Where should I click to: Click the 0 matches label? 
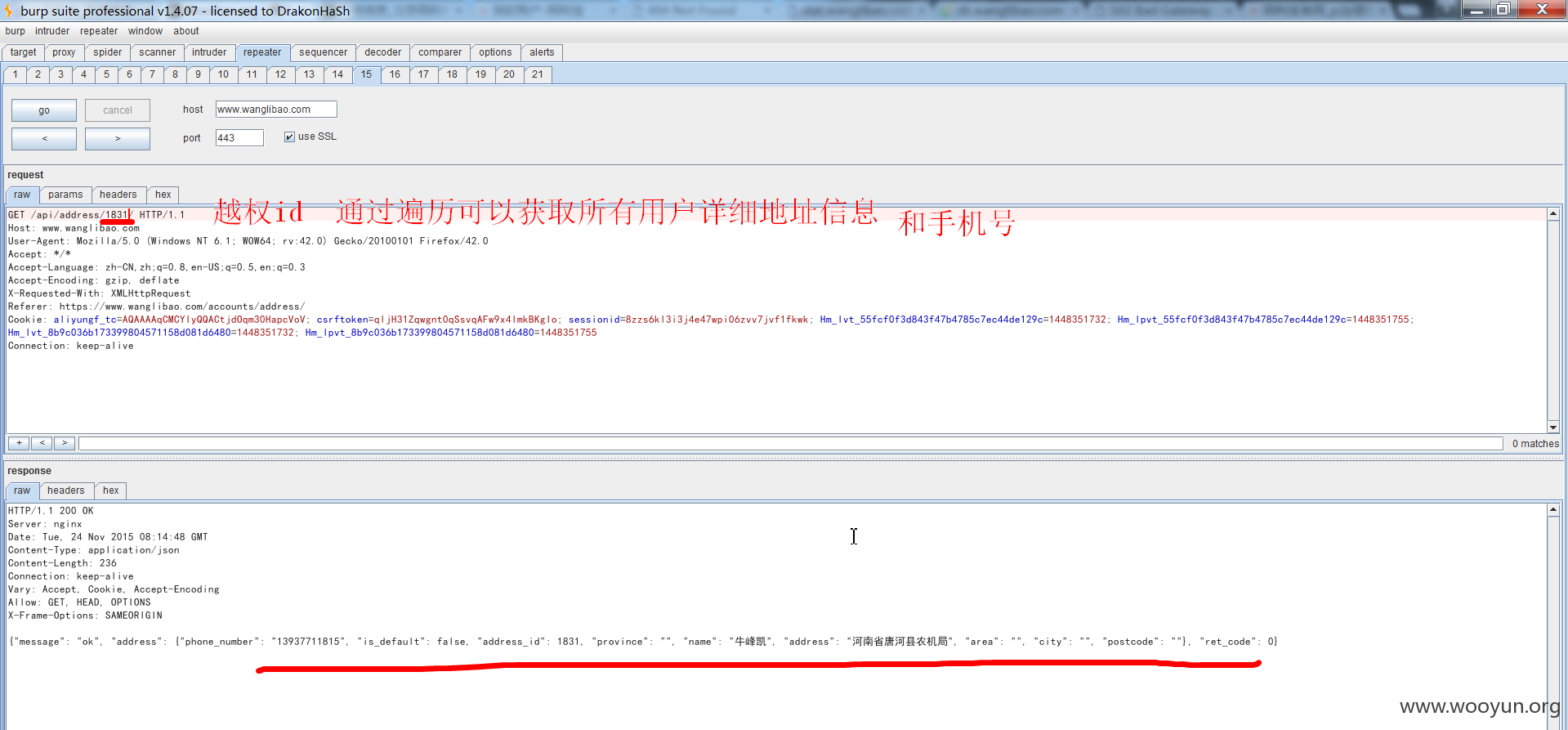tap(1535, 444)
